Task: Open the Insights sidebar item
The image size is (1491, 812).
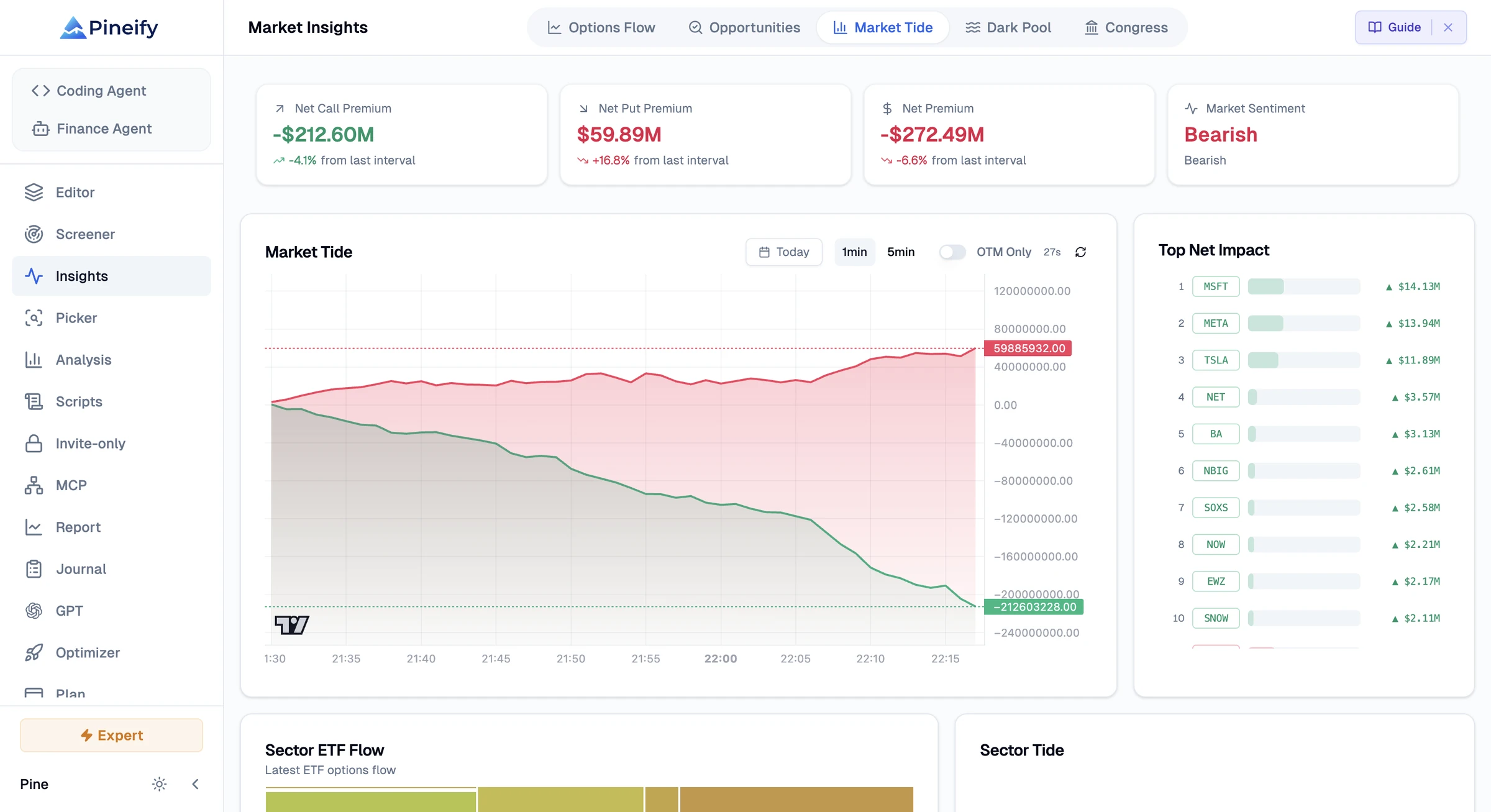Action: pyautogui.click(x=112, y=276)
